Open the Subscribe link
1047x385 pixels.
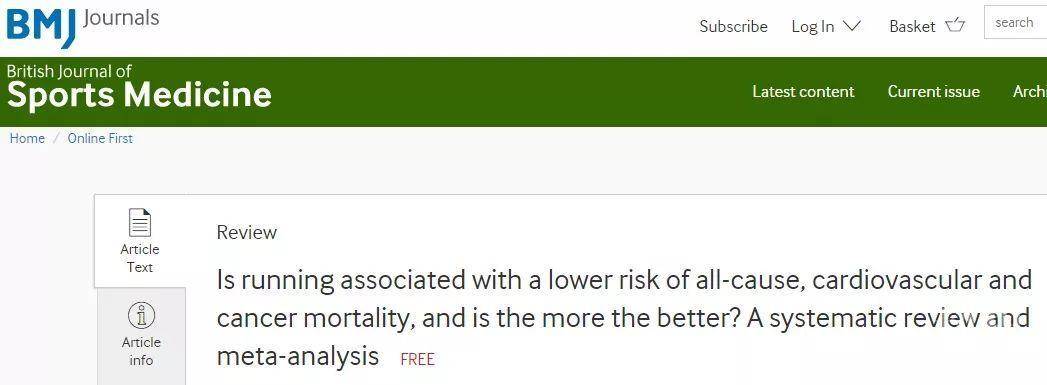tap(733, 27)
